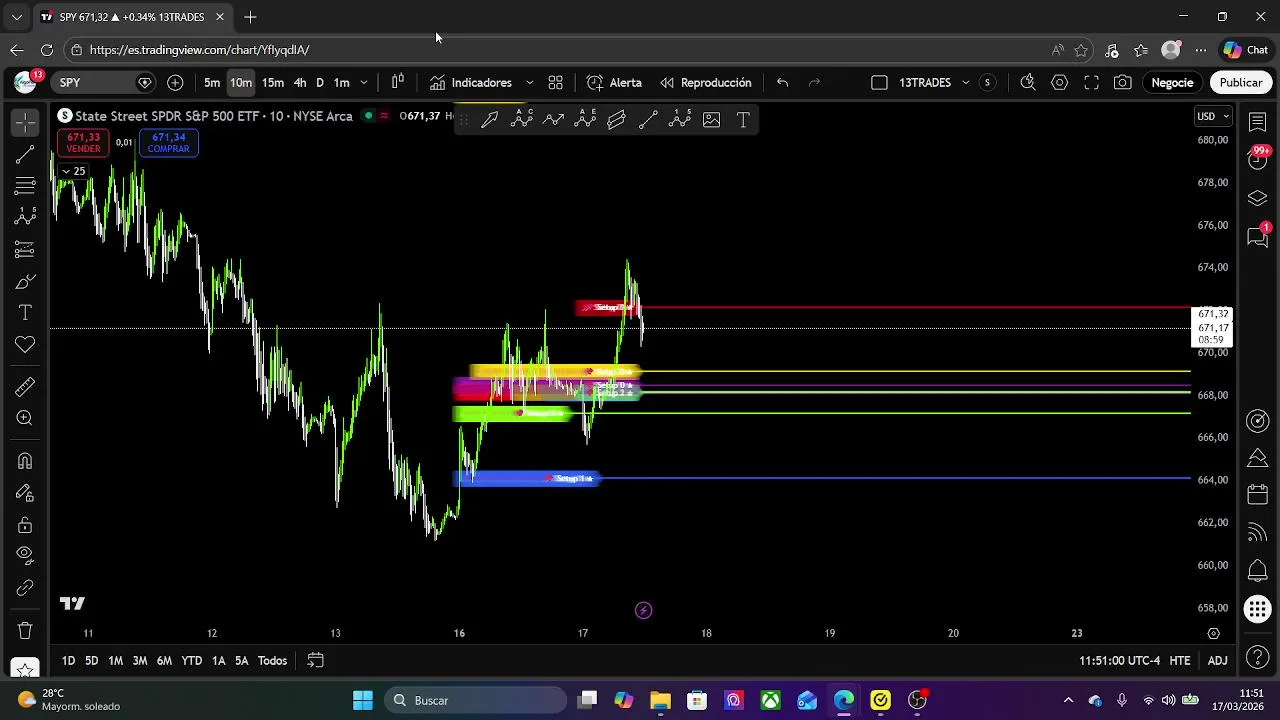
Task: Click the quick search lightning icon
Action: [x=1028, y=82]
